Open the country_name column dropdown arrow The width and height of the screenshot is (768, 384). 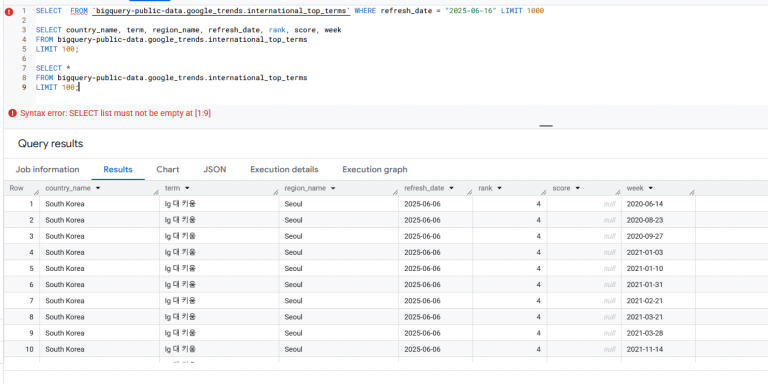pos(98,188)
